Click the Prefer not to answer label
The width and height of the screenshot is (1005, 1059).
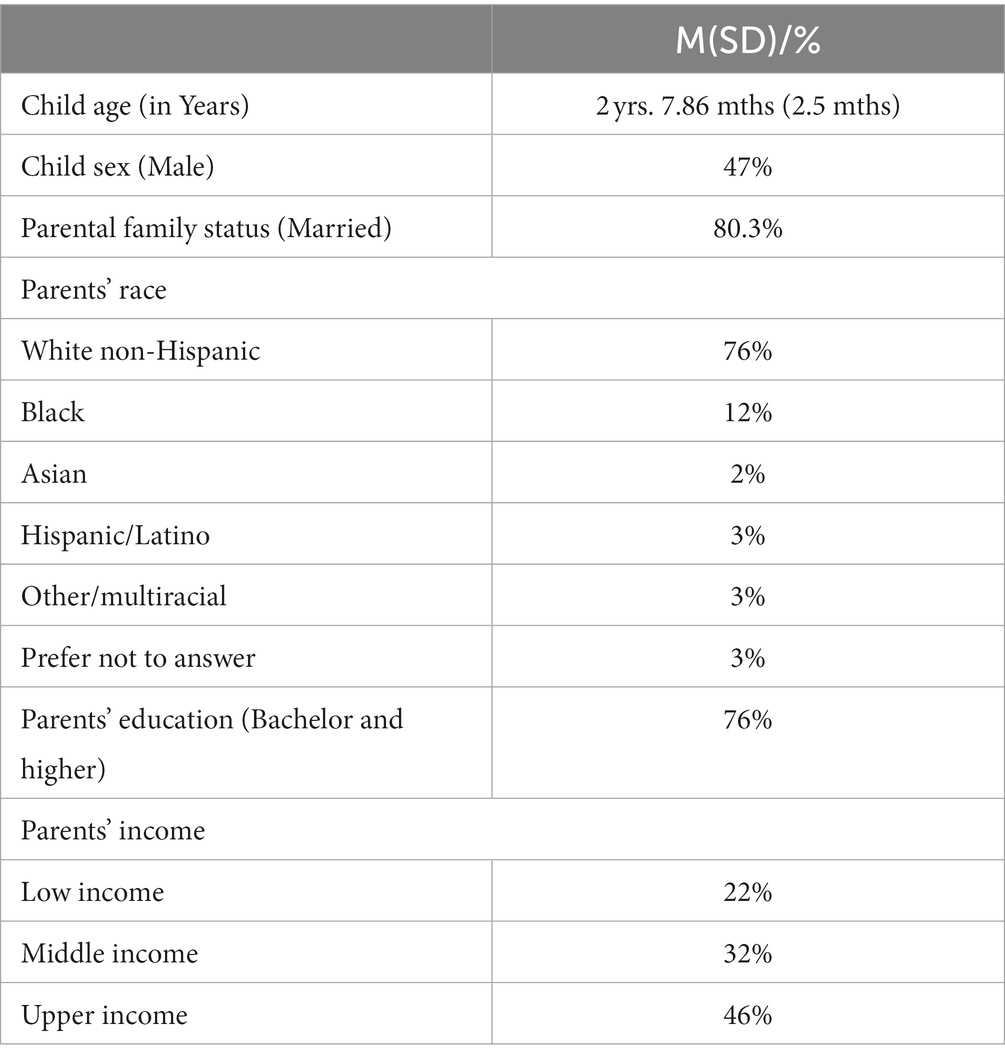point(138,658)
